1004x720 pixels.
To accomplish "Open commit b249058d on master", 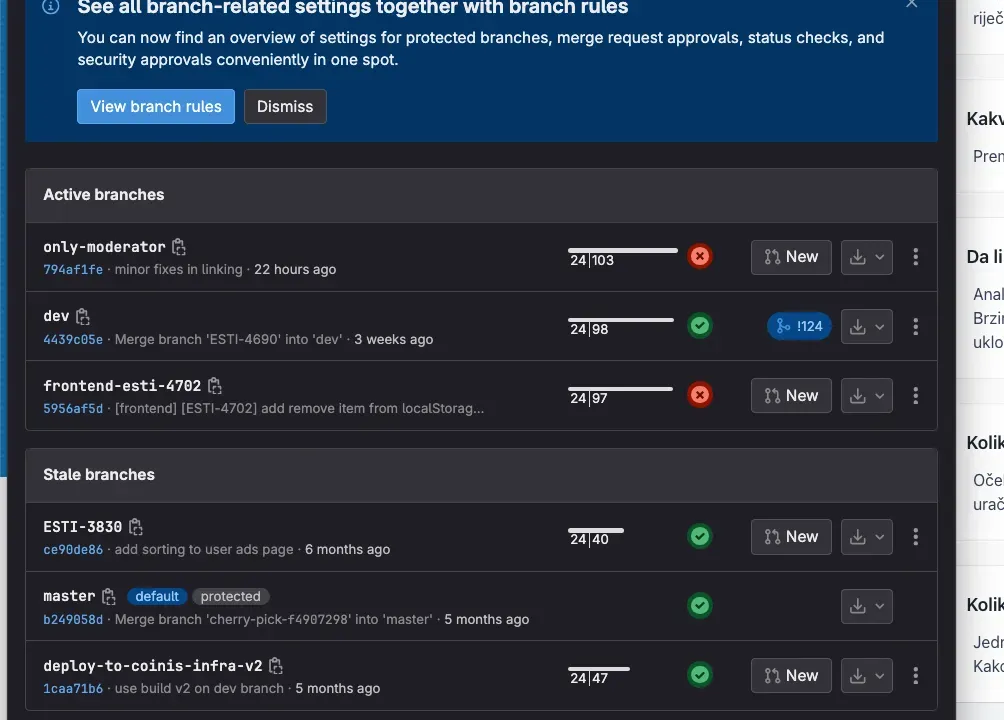I will tap(73, 620).
